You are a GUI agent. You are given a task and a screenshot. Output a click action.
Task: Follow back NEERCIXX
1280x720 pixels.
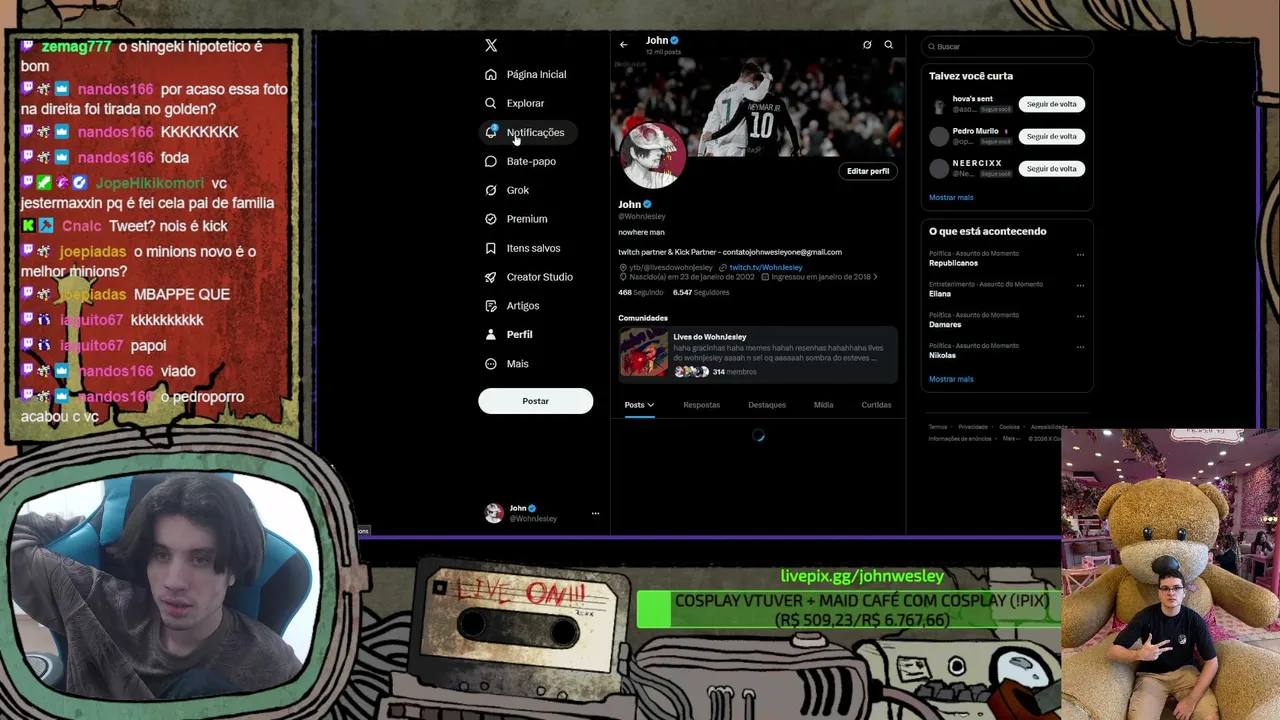tap(1051, 169)
